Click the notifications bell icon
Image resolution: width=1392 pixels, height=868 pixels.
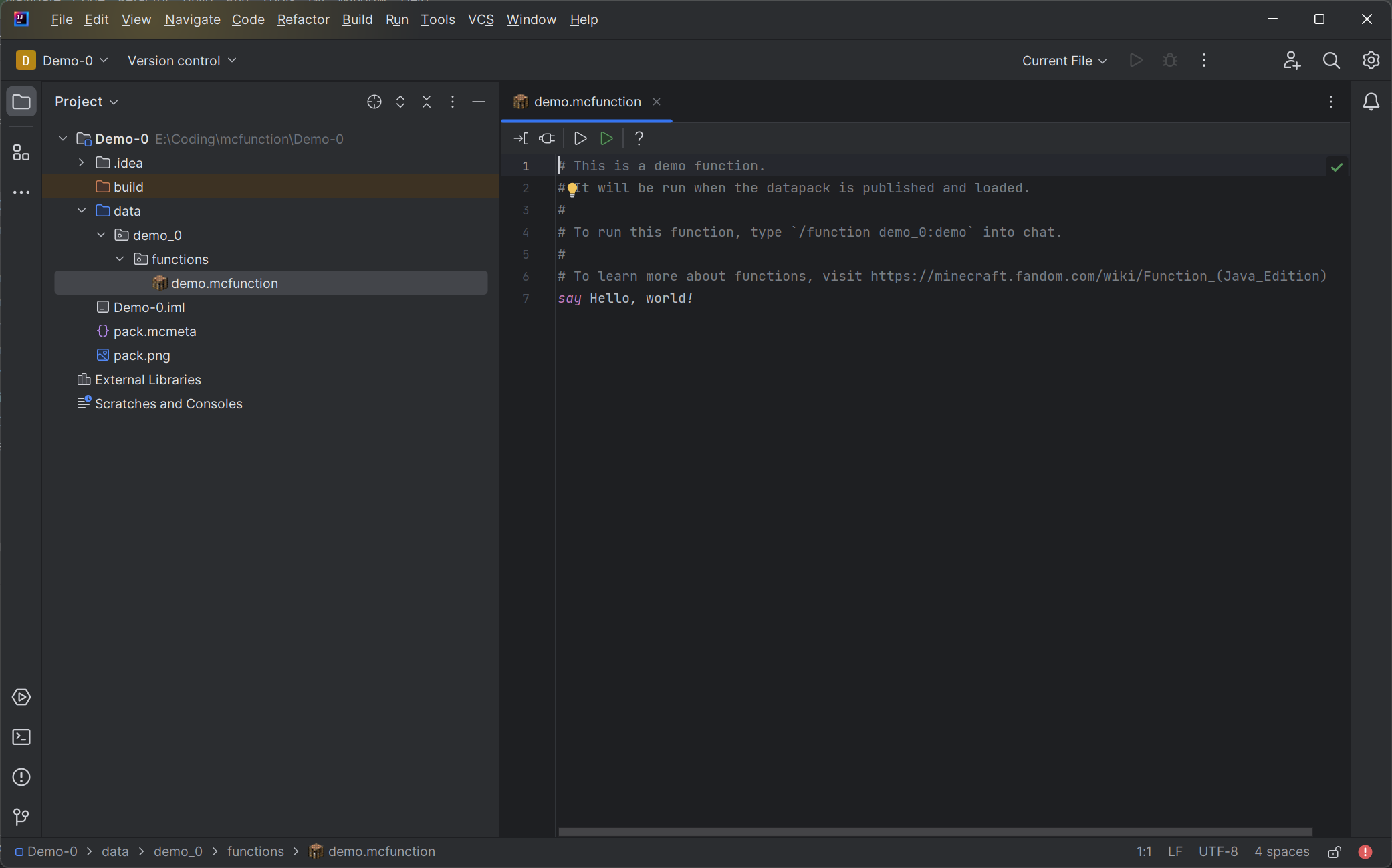(x=1371, y=101)
